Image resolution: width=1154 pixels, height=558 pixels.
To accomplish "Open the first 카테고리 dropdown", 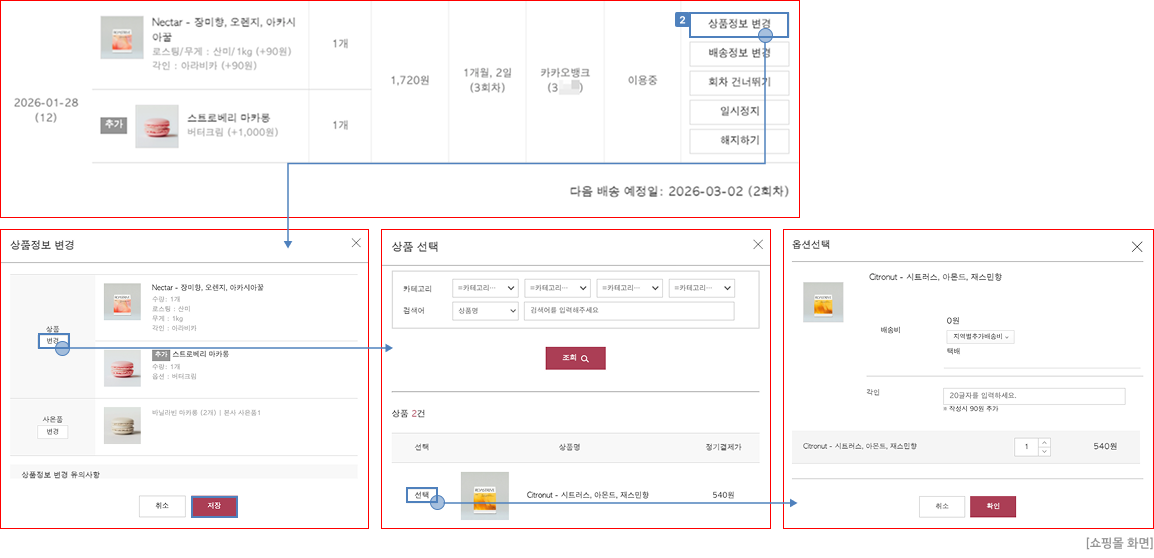I will click(485, 288).
